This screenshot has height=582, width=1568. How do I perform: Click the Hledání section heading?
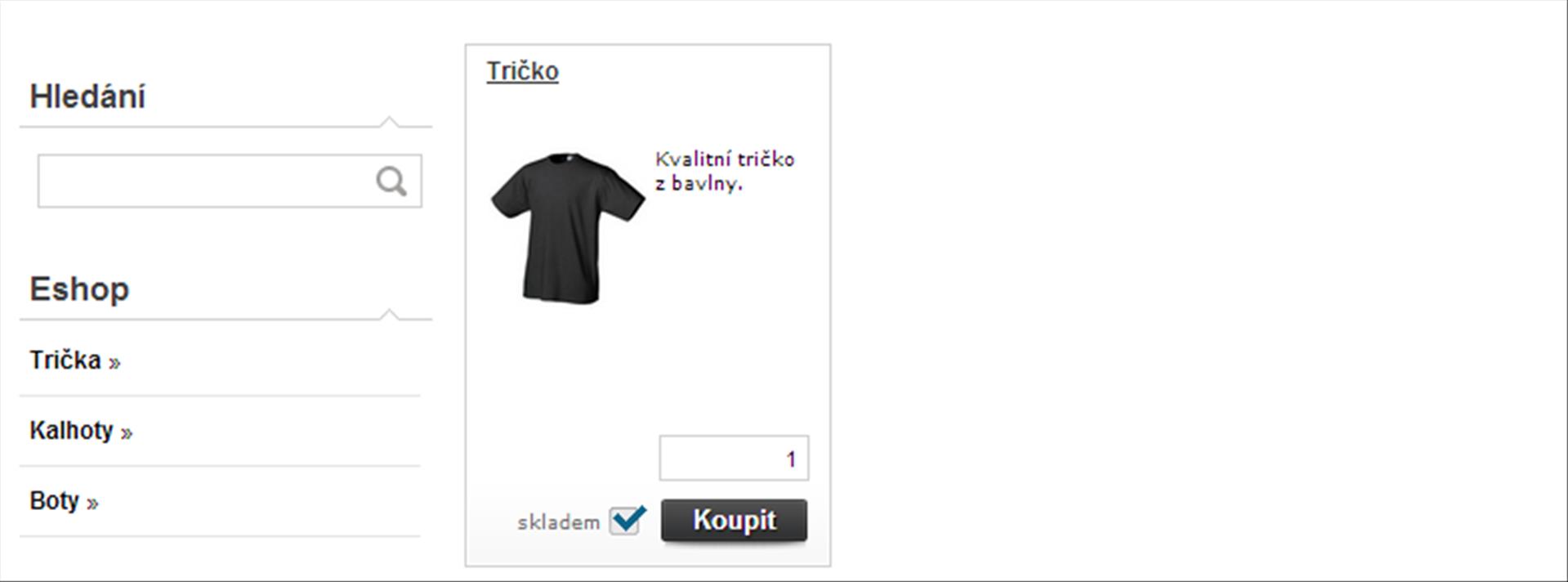tap(87, 96)
